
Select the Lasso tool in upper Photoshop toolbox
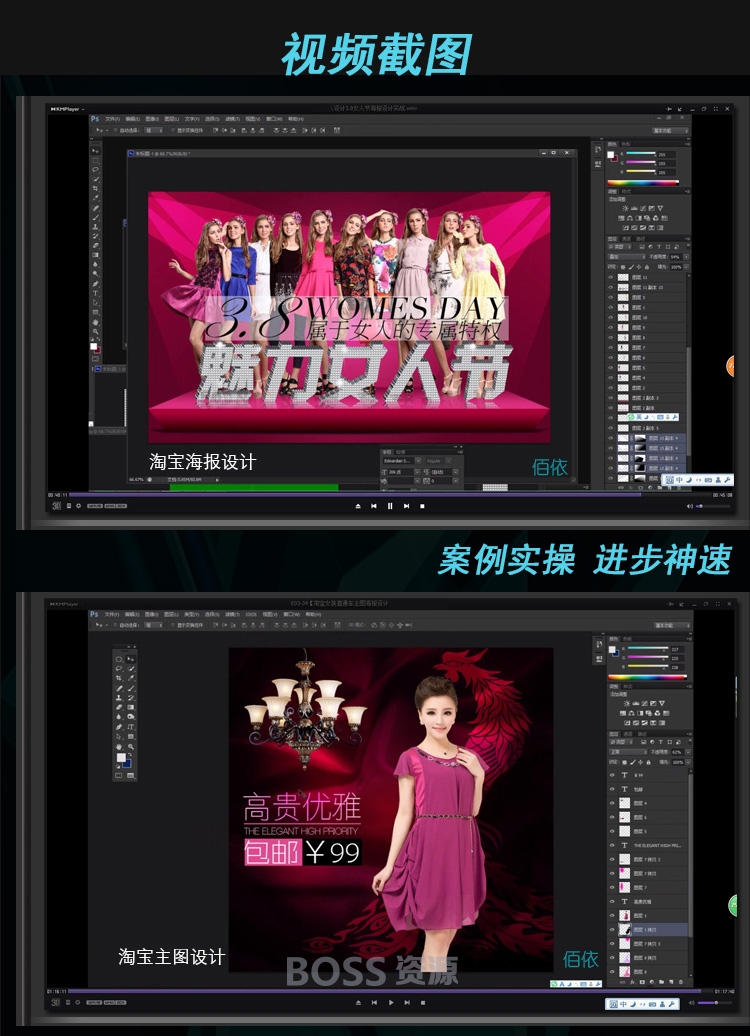[x=96, y=169]
